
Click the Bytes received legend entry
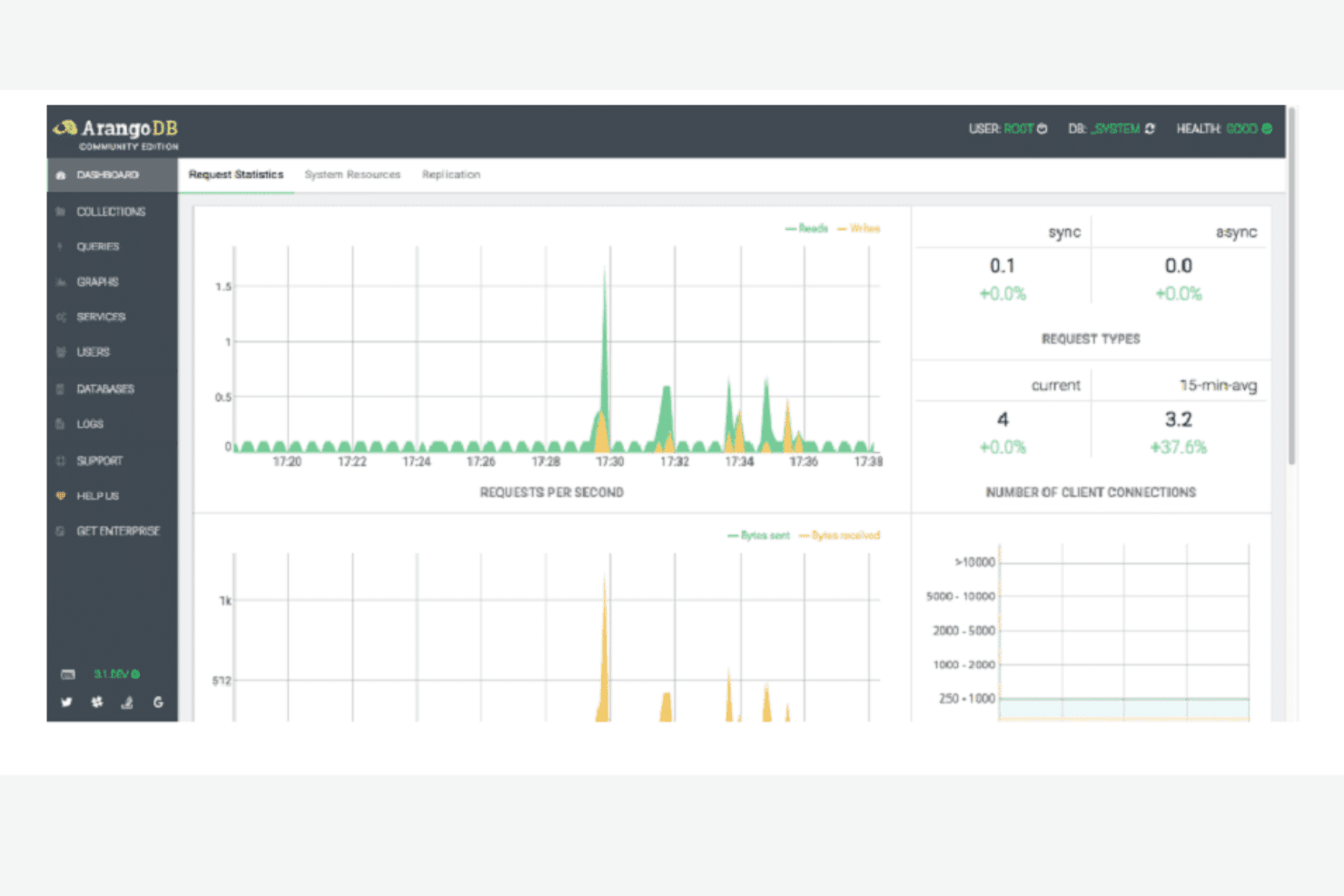click(x=840, y=536)
